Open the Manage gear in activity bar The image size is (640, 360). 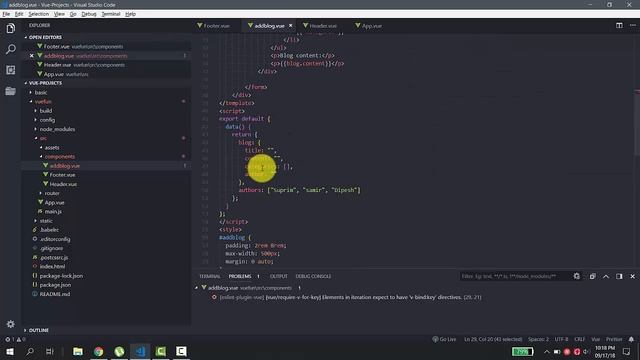tap(11, 324)
